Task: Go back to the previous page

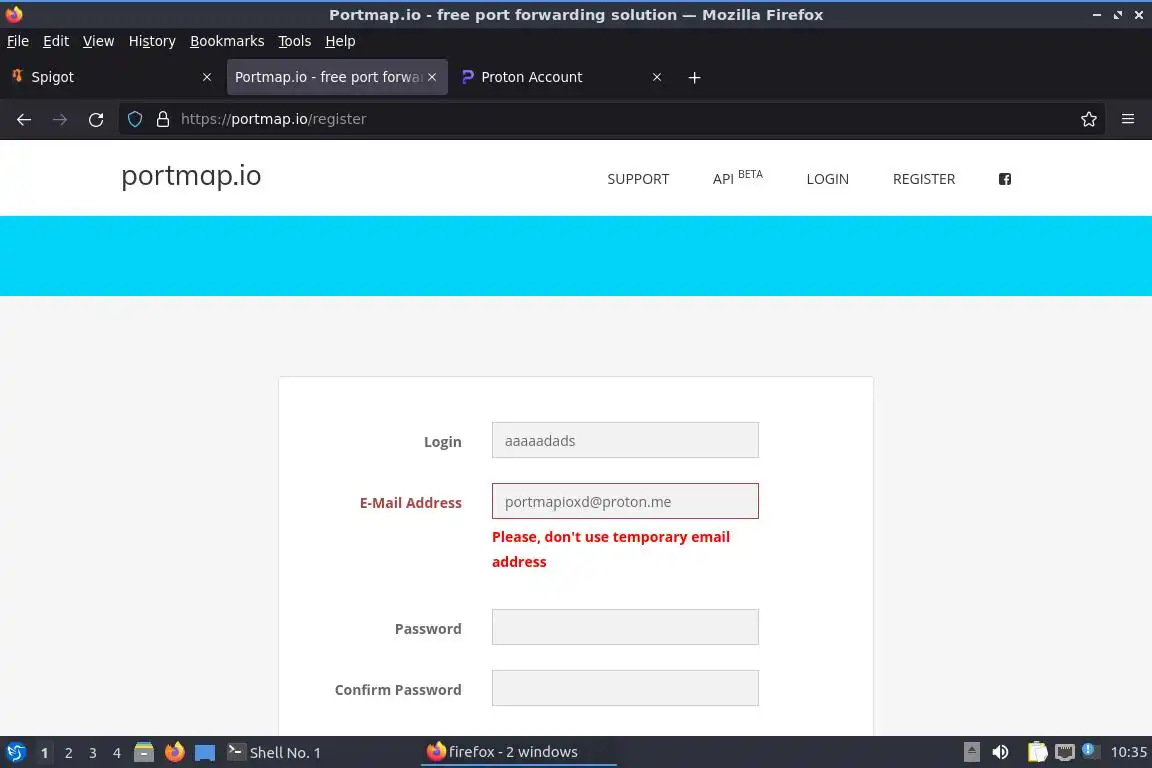Action: [24, 119]
